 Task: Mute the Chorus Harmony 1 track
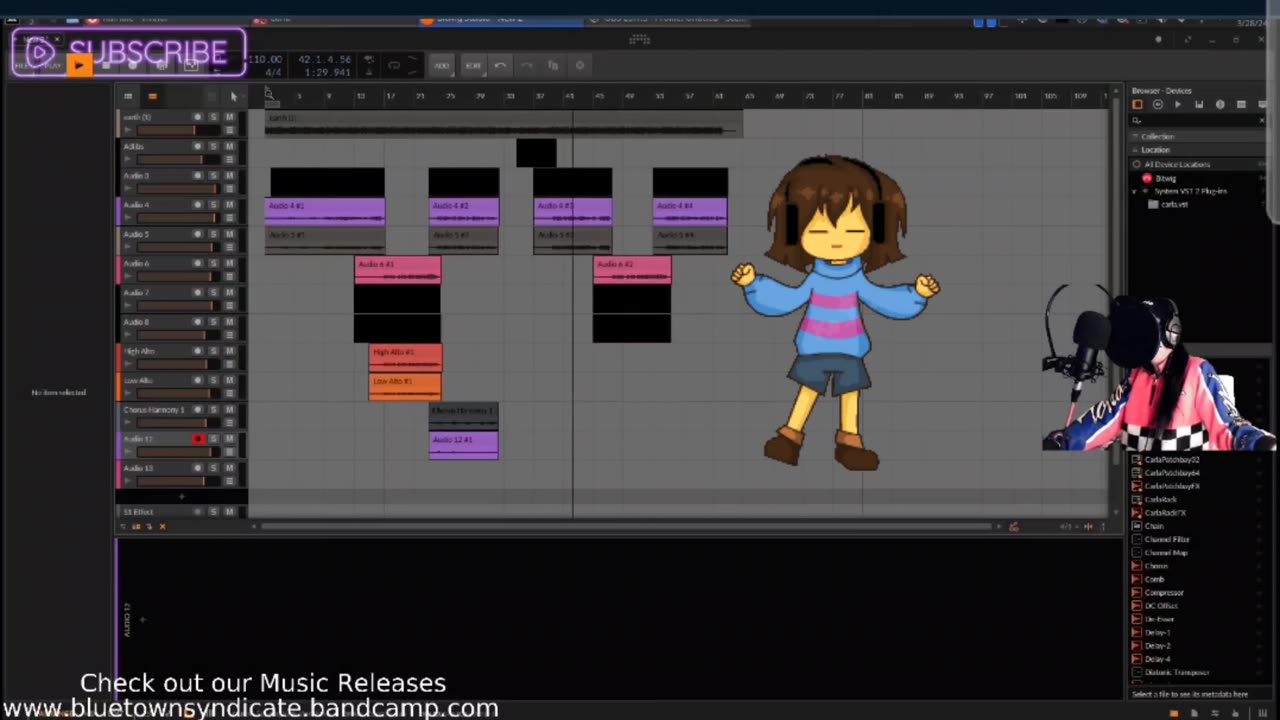pyautogui.click(x=229, y=410)
